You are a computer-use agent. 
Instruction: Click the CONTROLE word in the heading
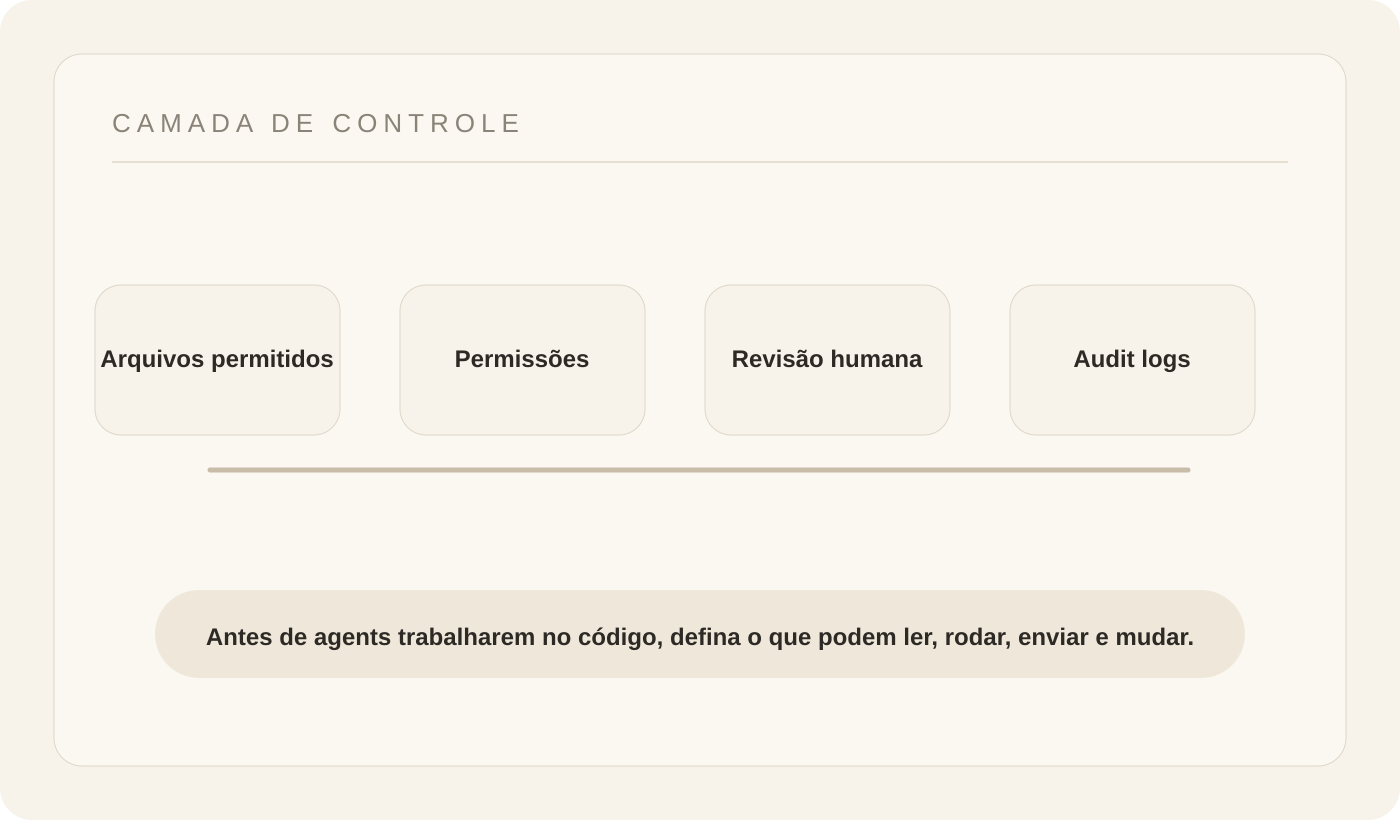[x=427, y=123]
